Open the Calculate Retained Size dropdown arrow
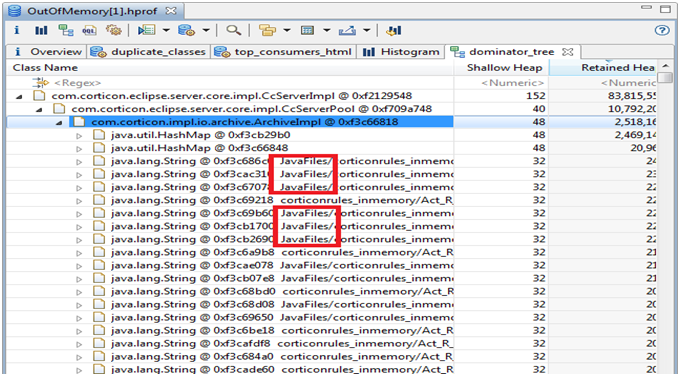The height and width of the screenshot is (376, 680). 327,30
